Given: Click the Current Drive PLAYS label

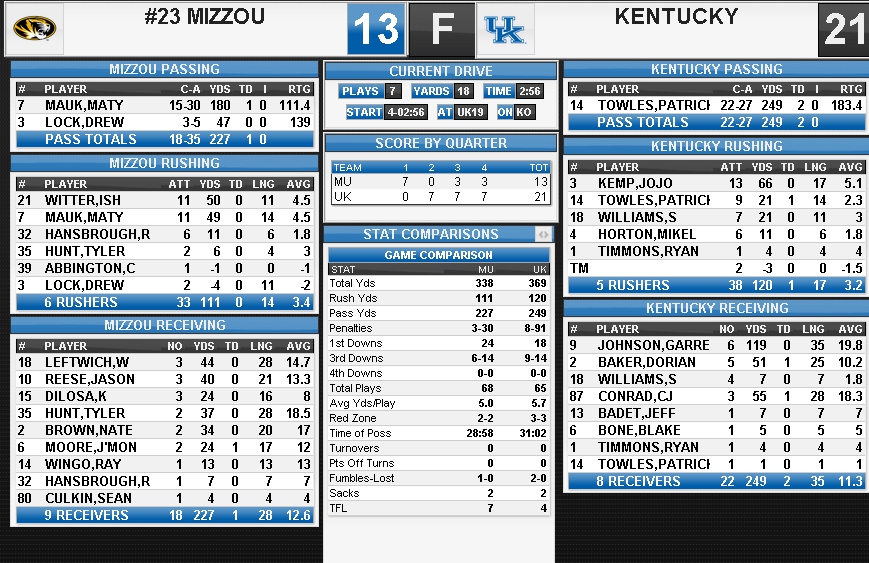Looking at the screenshot, I should pyautogui.click(x=360, y=91).
